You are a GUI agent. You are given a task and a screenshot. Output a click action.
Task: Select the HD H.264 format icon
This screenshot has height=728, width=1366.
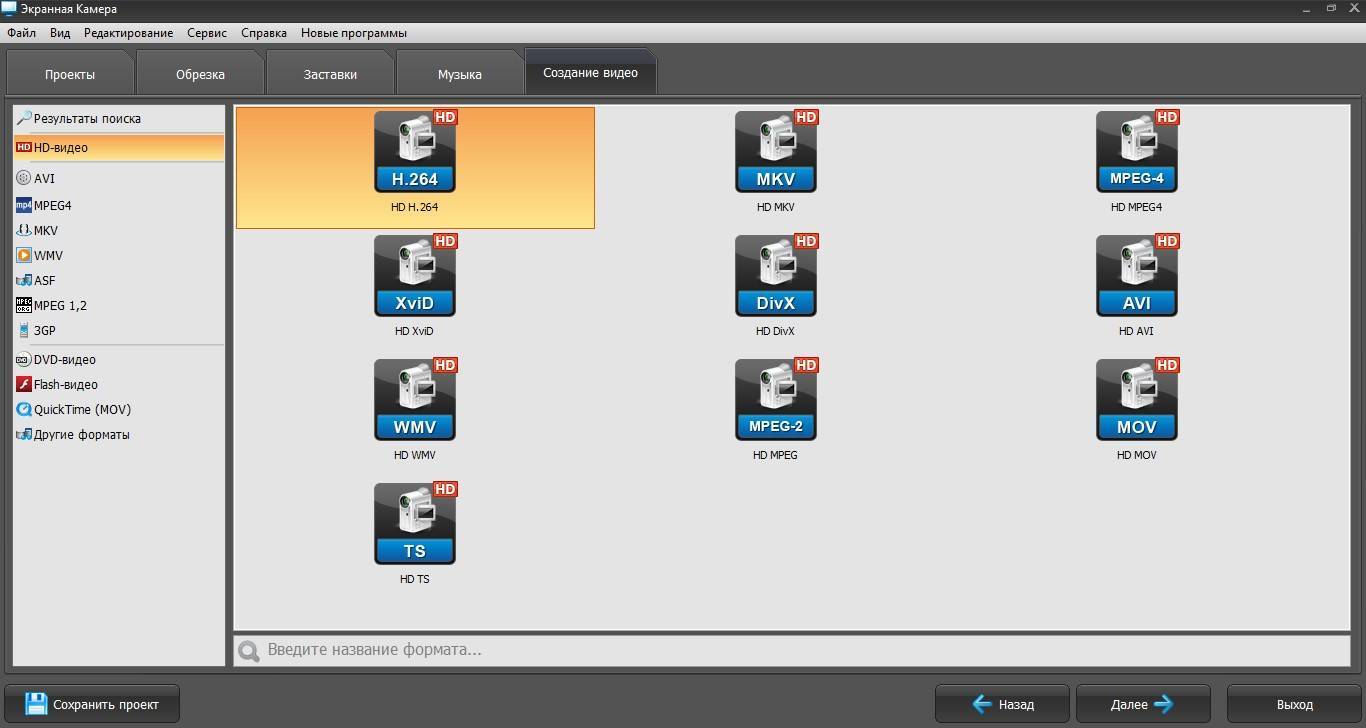click(415, 151)
